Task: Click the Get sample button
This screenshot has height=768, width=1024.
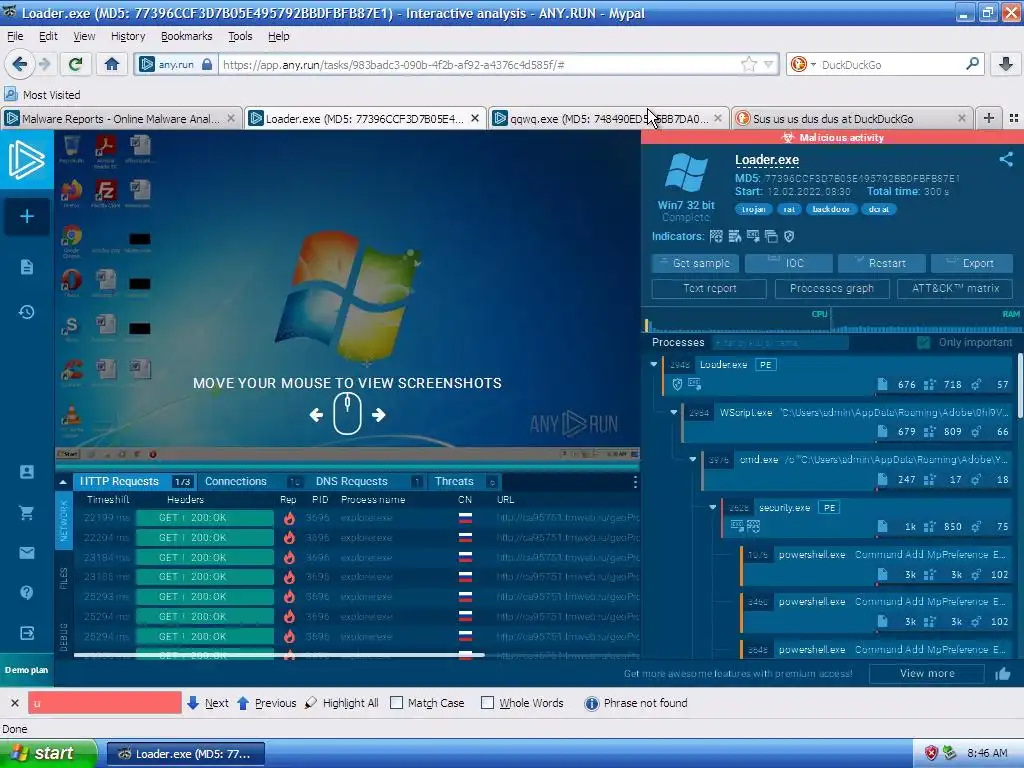Action: 695,263
